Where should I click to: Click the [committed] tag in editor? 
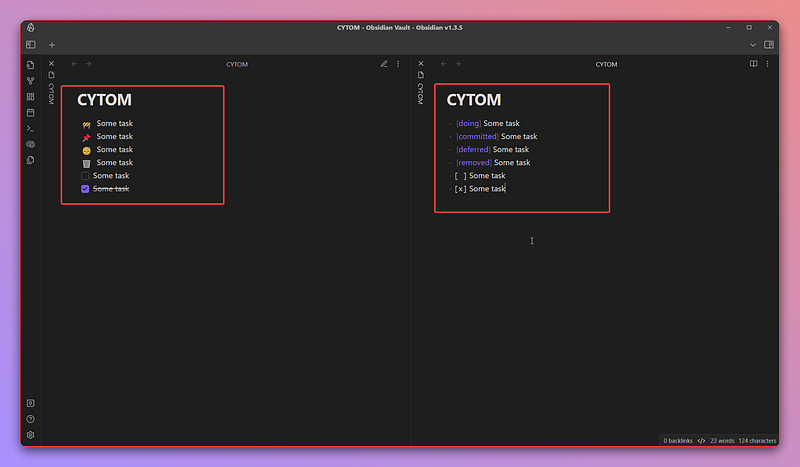pos(477,136)
